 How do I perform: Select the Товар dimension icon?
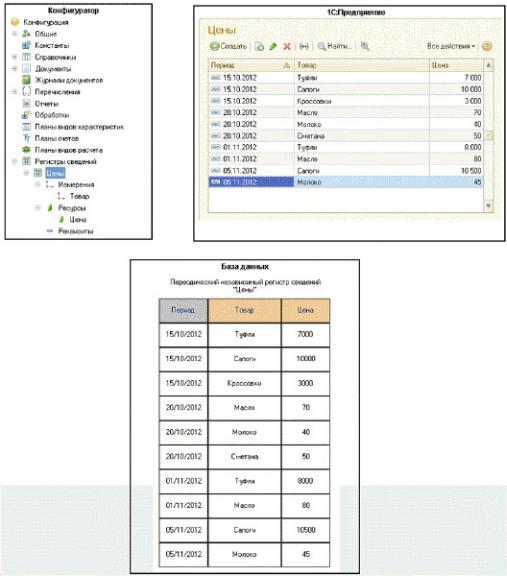click(61, 197)
